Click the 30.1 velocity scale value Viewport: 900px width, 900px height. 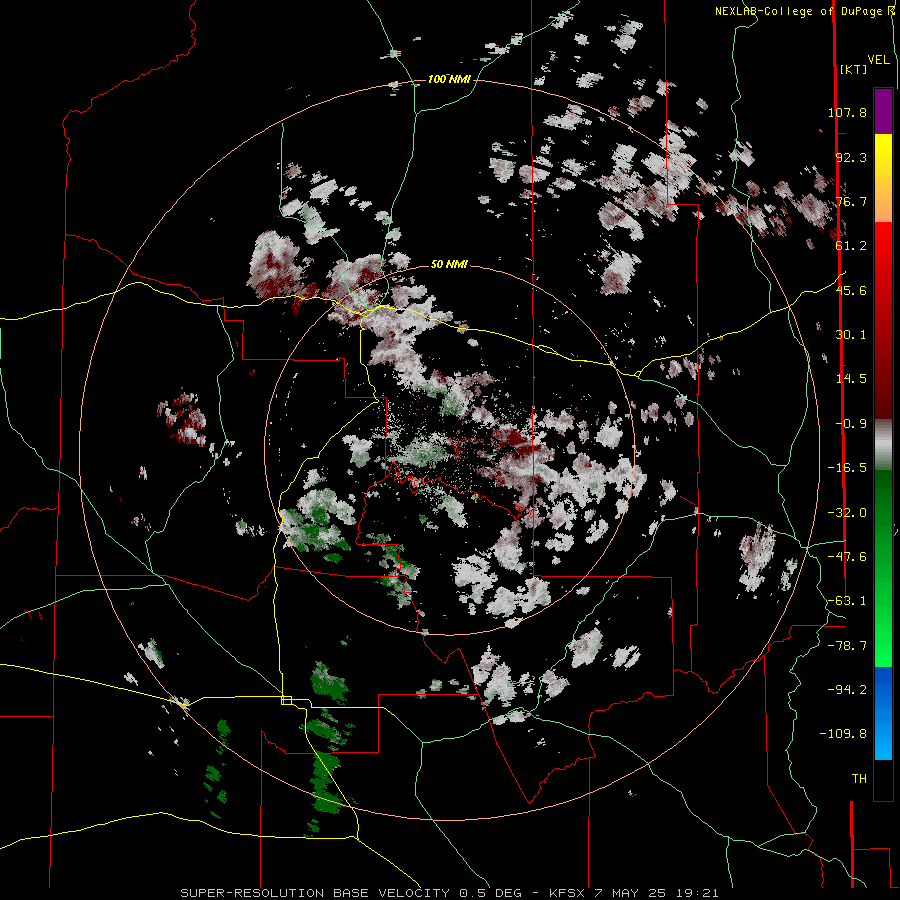point(851,335)
